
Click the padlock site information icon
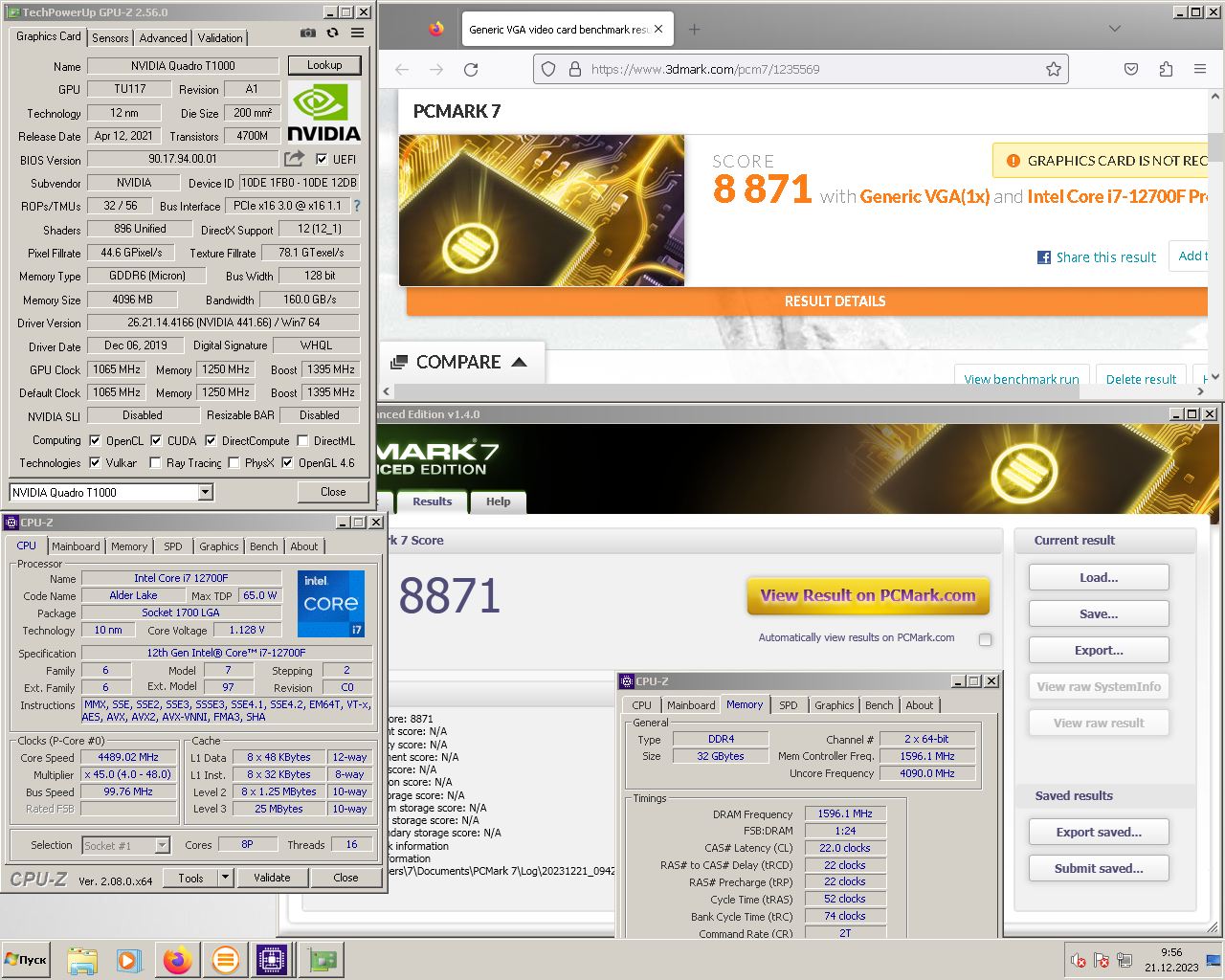(x=575, y=69)
